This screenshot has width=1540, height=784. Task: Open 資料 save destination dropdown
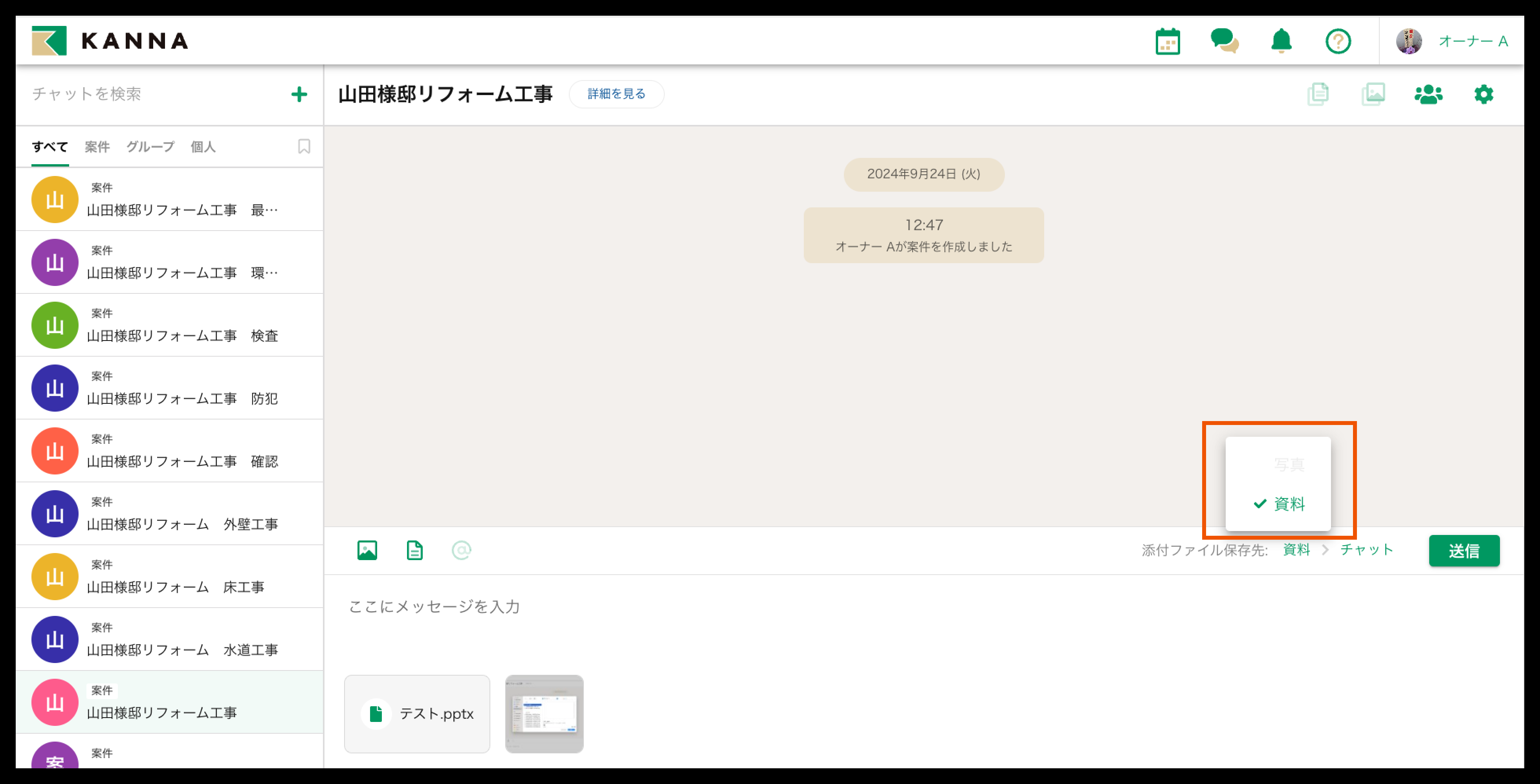click(1296, 550)
